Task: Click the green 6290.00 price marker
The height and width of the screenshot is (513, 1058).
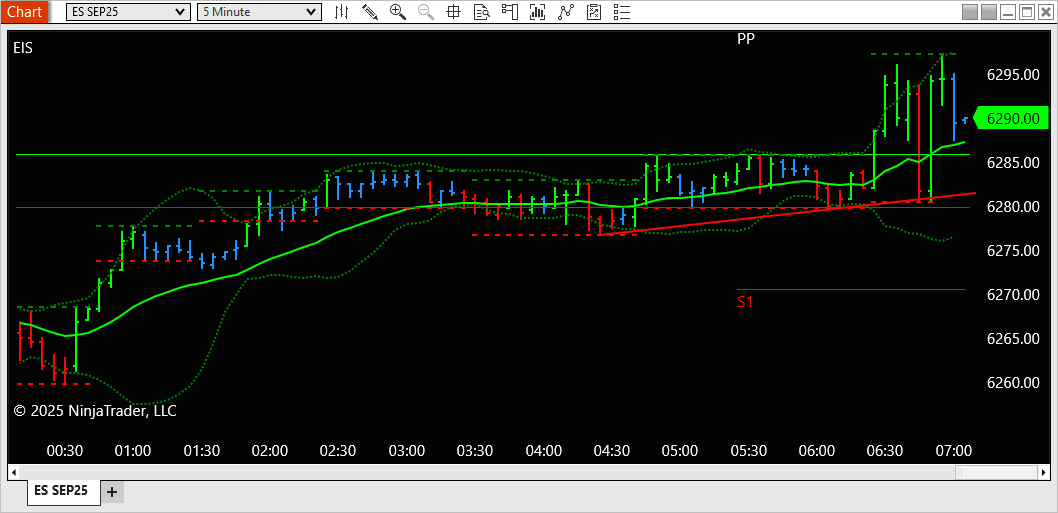Action: (1012, 119)
